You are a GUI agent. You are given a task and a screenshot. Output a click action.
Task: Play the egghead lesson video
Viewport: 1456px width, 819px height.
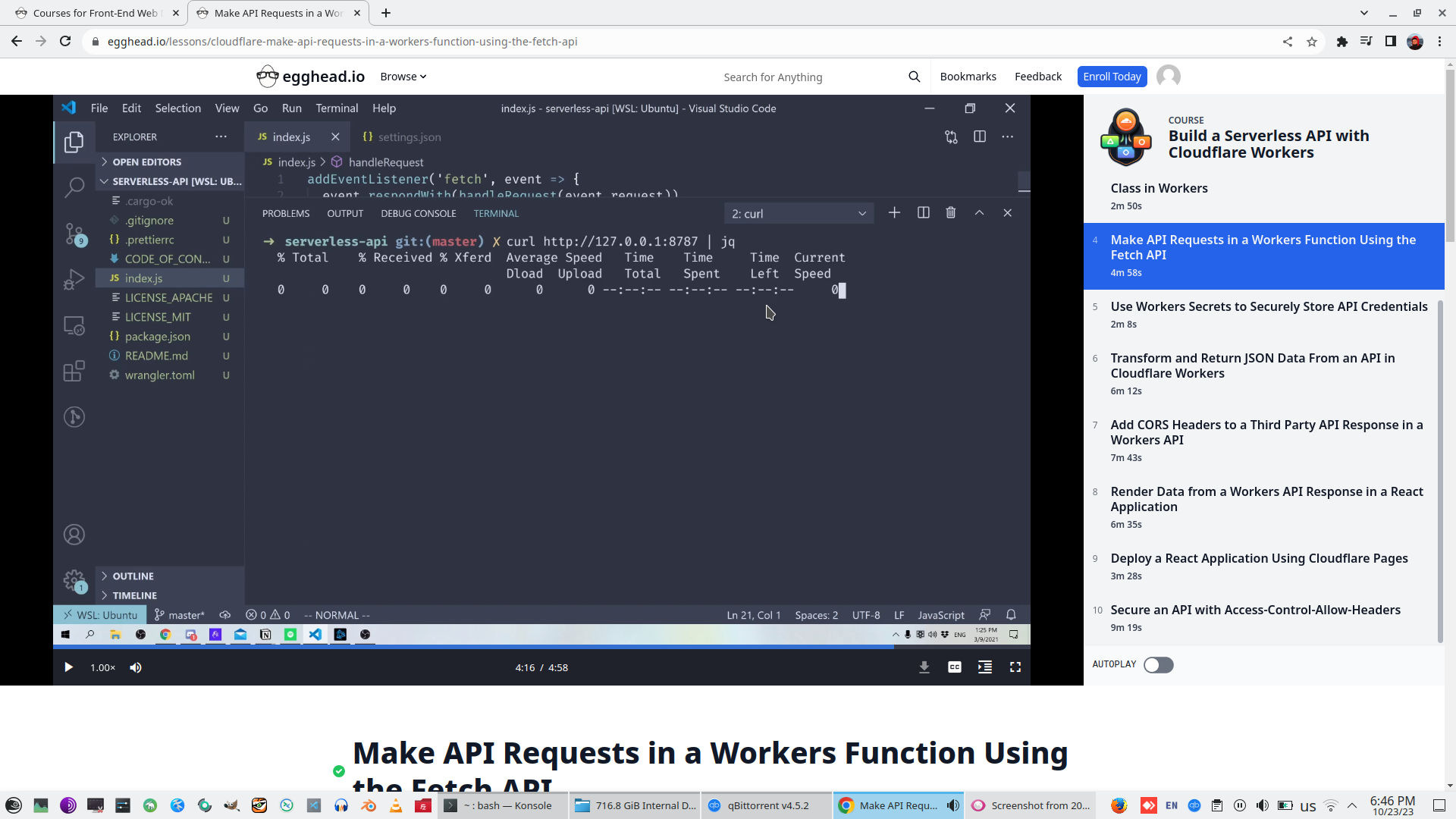point(68,667)
